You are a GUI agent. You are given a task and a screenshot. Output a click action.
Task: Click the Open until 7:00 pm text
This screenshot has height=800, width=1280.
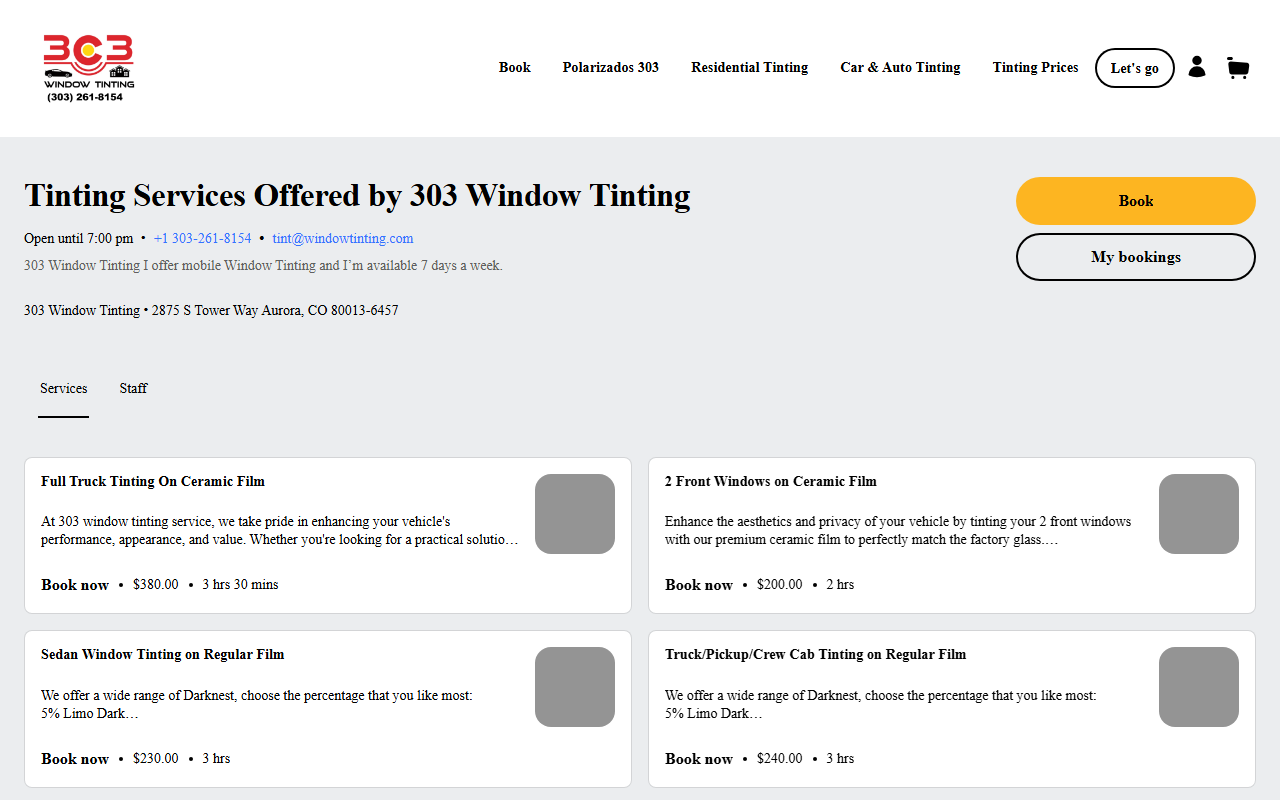point(78,239)
